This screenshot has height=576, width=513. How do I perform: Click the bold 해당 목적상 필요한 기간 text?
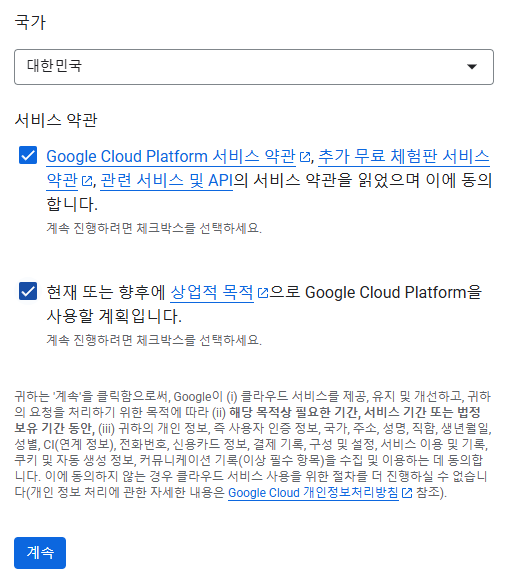pyautogui.click(x=294, y=412)
